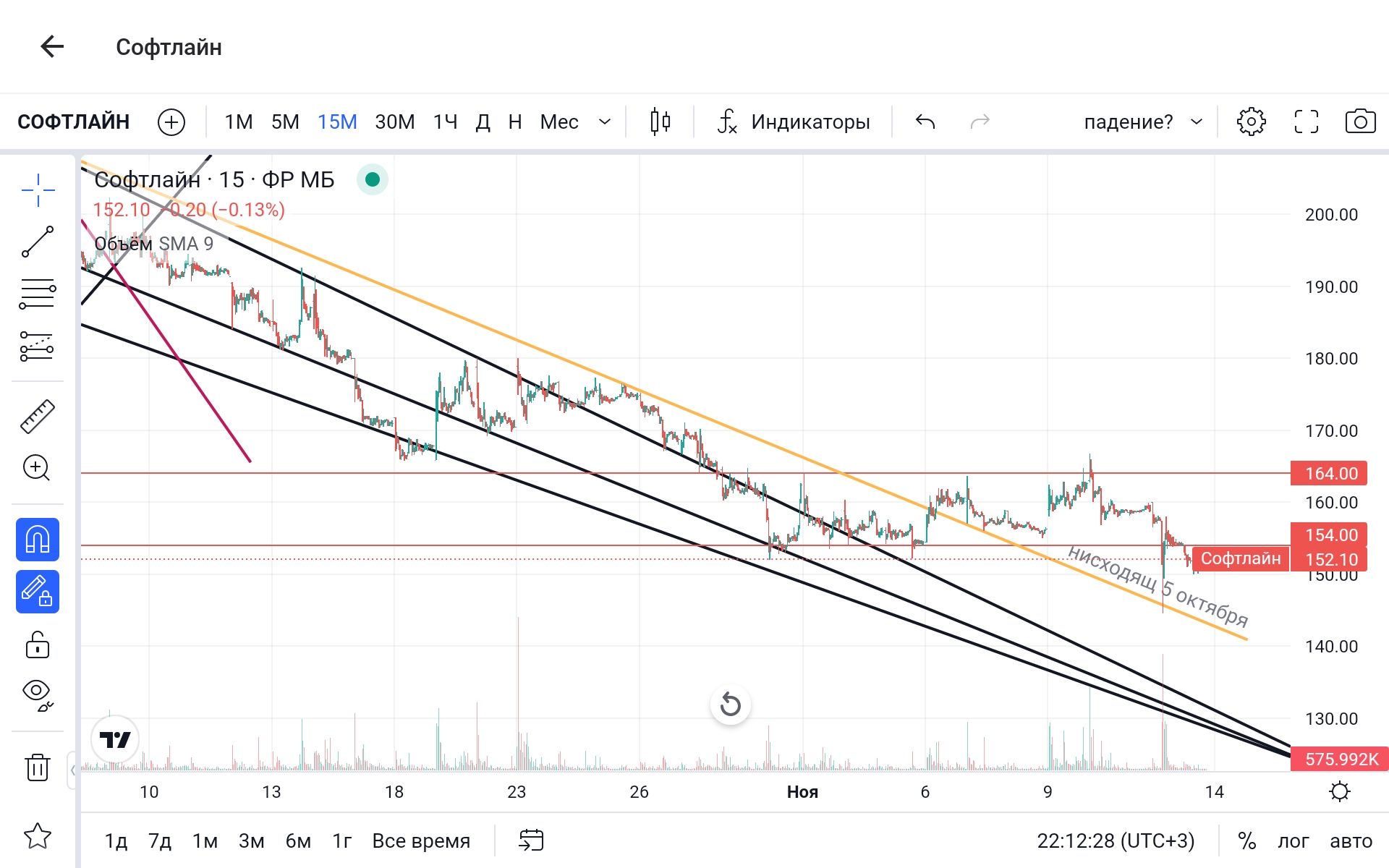Set range to Все время

tap(421, 841)
